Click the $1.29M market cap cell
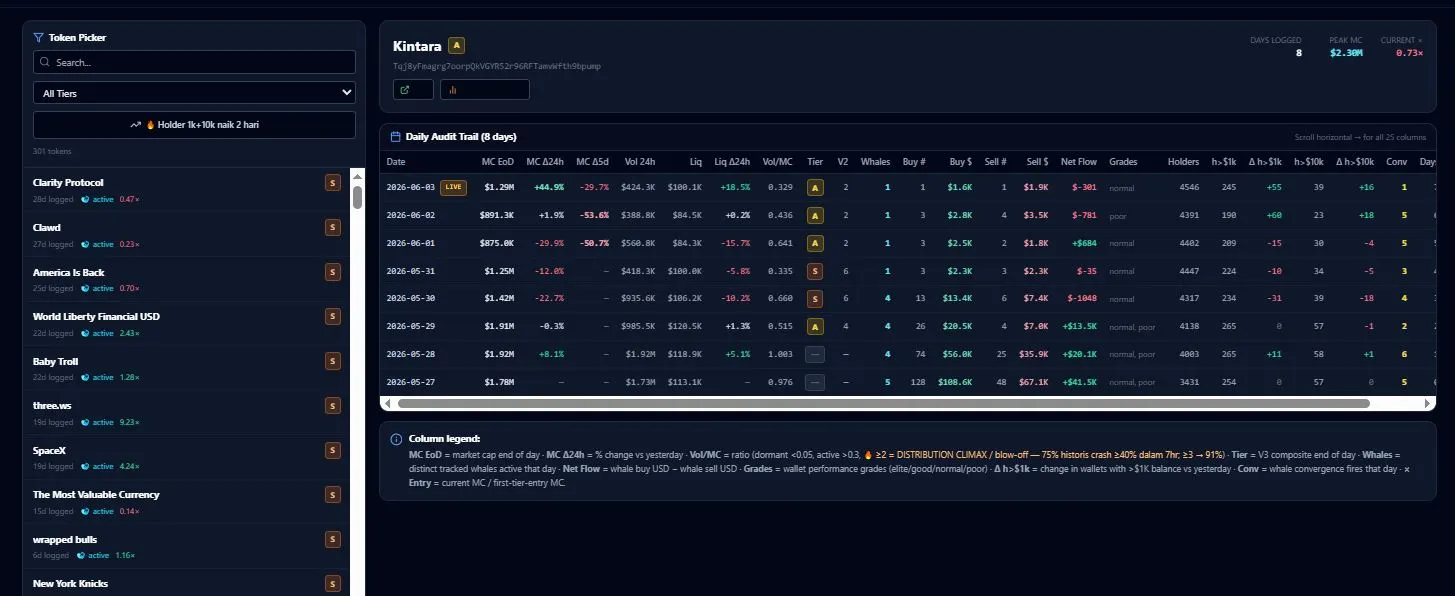Screen dimensions: 1455x596 tap(499, 187)
